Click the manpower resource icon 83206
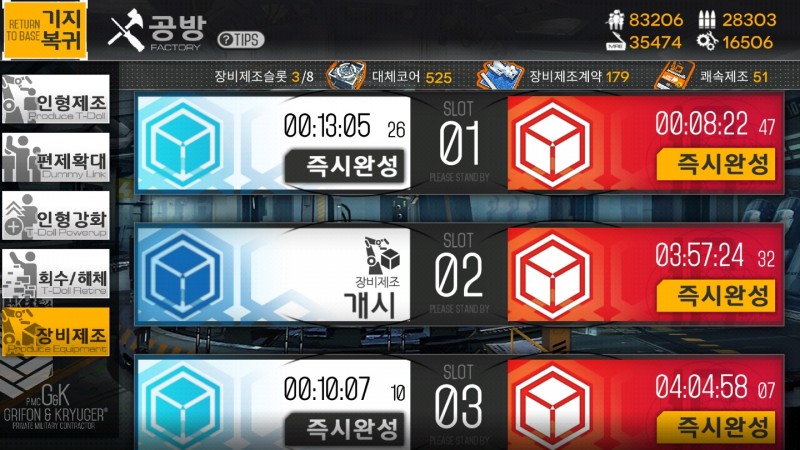 point(616,20)
